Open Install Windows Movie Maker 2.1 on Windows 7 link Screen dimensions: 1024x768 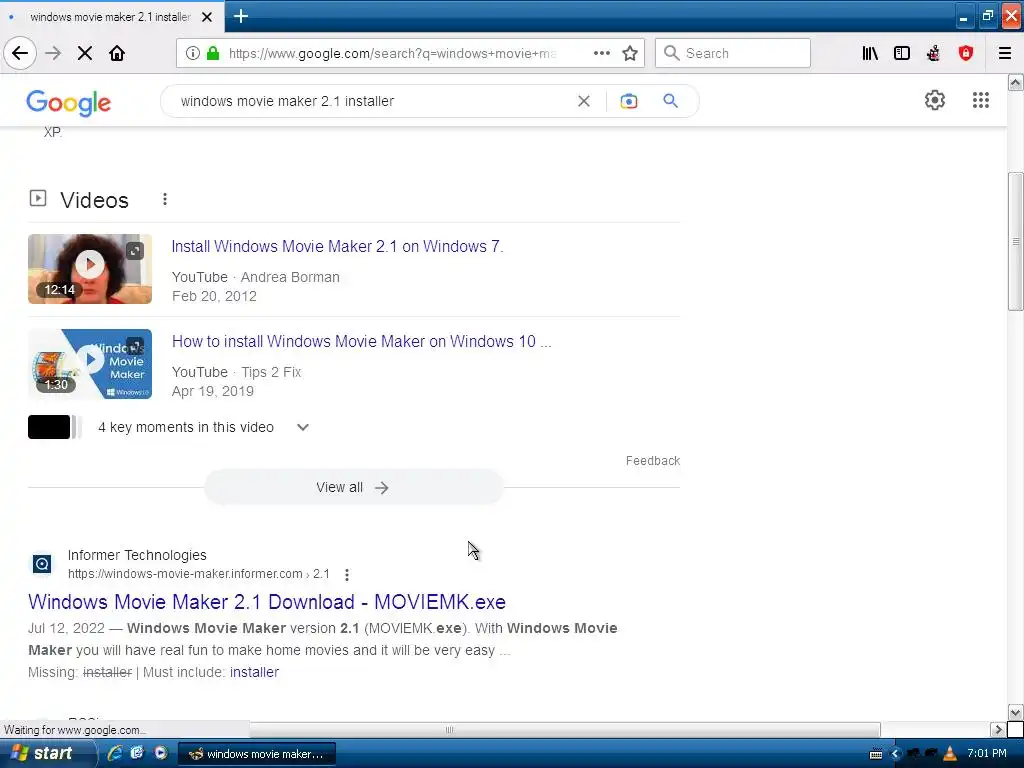pos(337,246)
